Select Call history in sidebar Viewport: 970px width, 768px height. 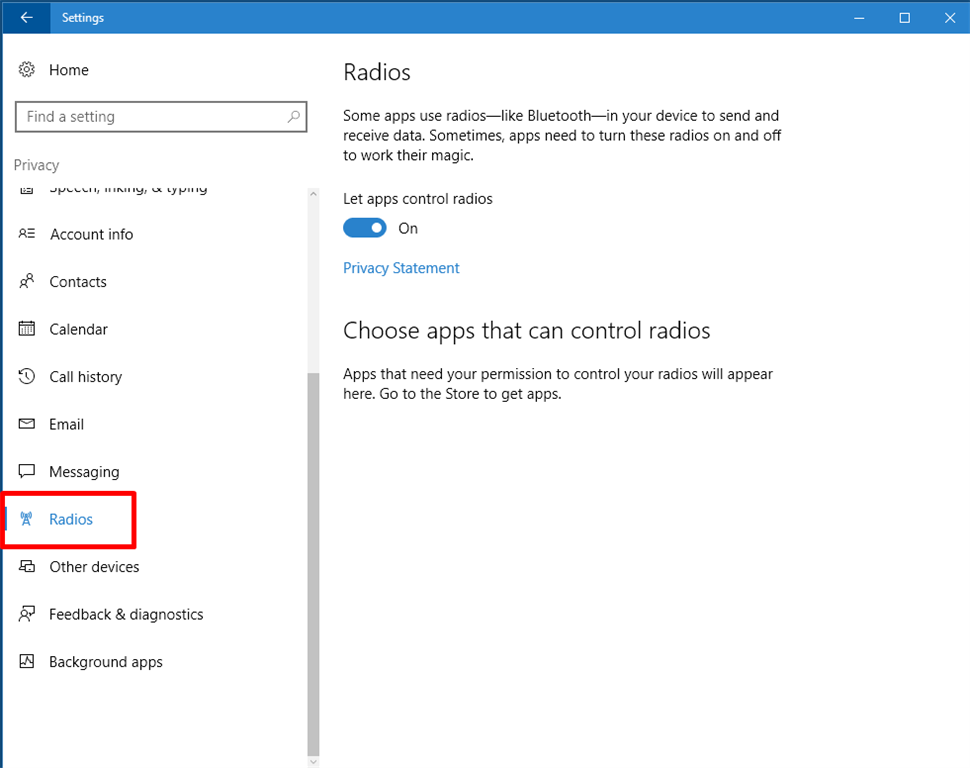coord(85,377)
